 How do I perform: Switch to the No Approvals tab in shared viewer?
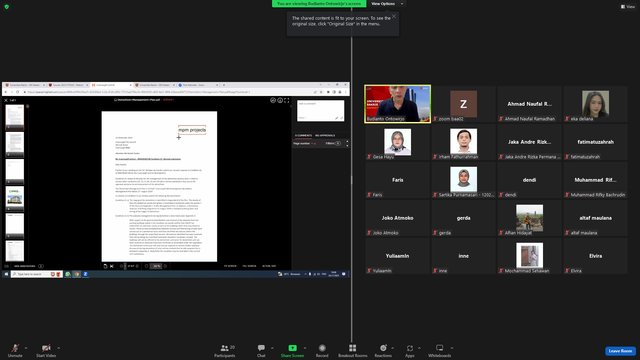(325, 136)
